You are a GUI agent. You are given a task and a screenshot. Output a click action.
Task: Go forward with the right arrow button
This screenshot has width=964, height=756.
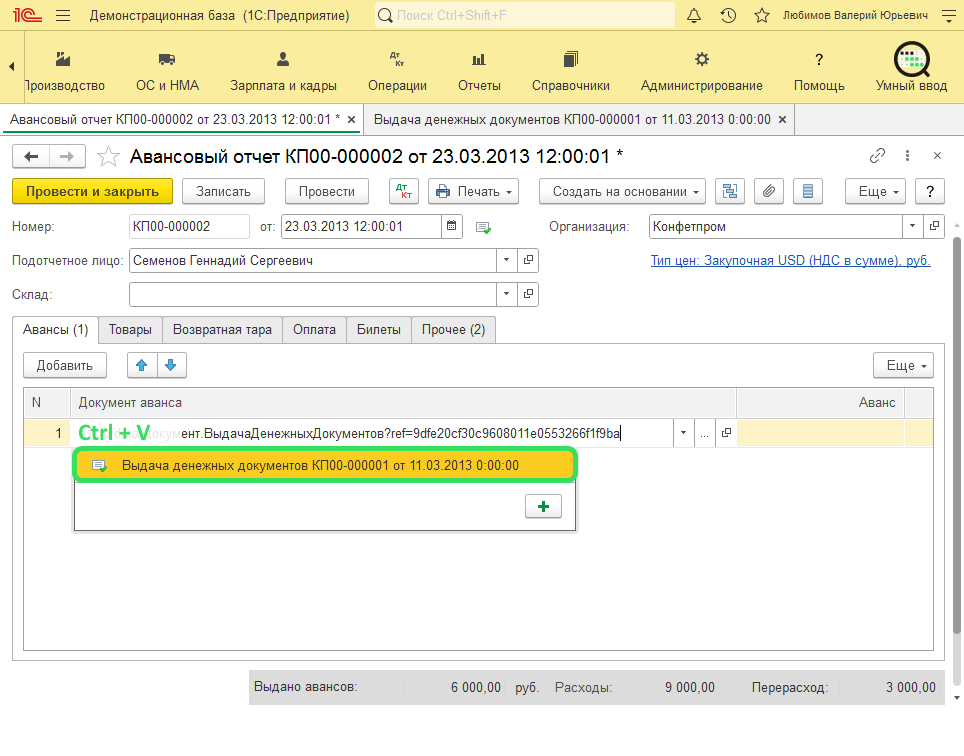67,157
